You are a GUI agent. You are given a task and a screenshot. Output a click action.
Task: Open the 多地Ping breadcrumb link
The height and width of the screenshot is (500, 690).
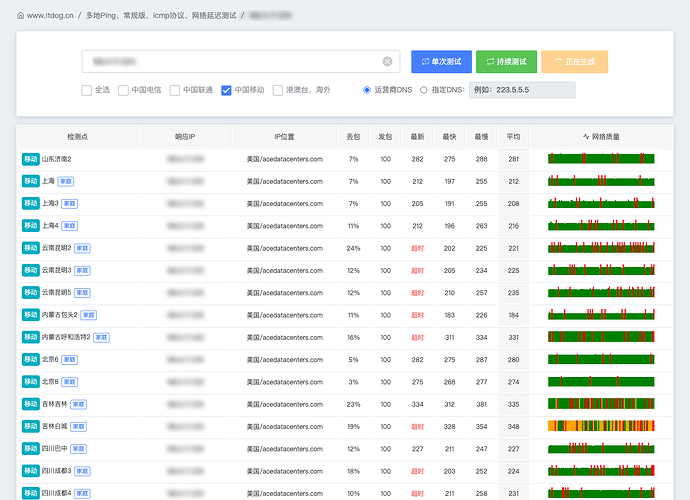[x=161, y=15]
